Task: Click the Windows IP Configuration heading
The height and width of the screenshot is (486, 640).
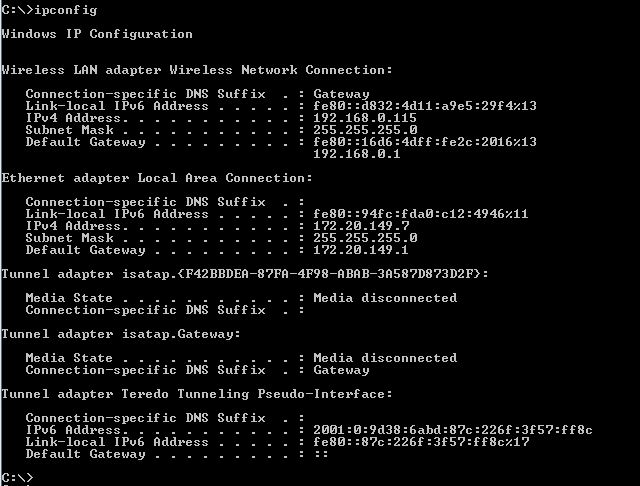Action: [97, 33]
